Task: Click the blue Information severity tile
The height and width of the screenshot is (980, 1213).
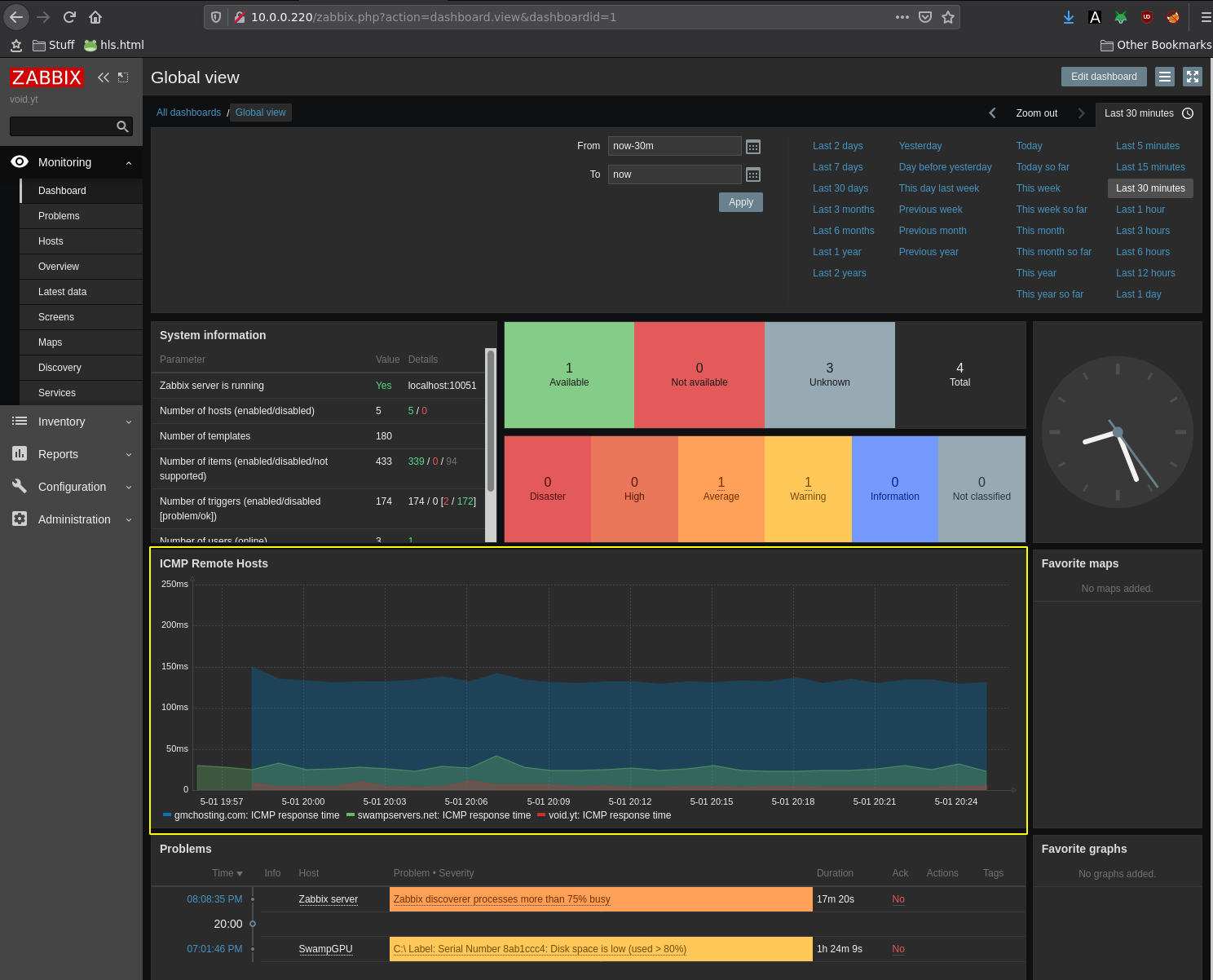Action: [895, 489]
